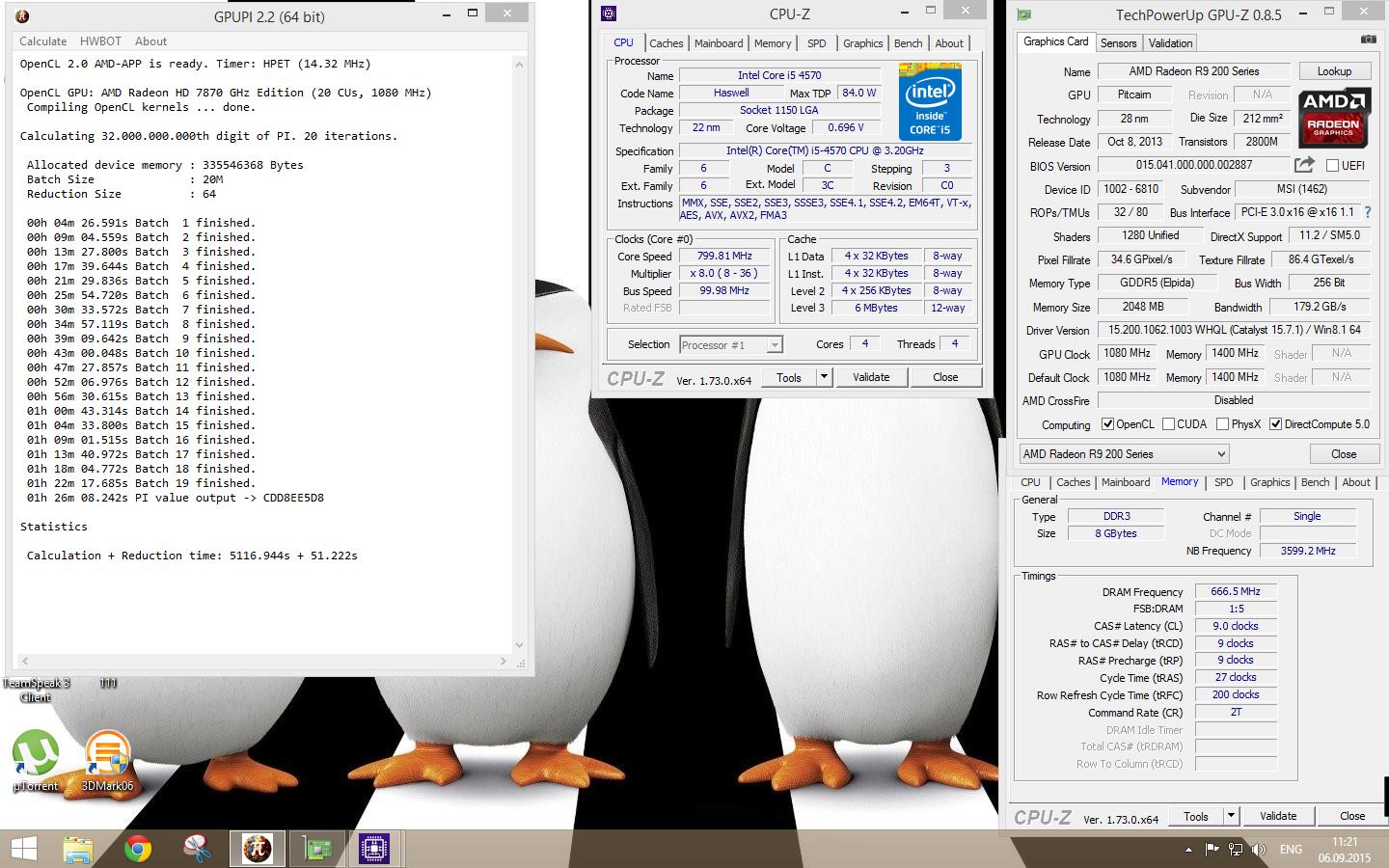This screenshot has width=1389, height=868.
Task: Click the Action Center flag tray icon
Action: click(1212, 850)
